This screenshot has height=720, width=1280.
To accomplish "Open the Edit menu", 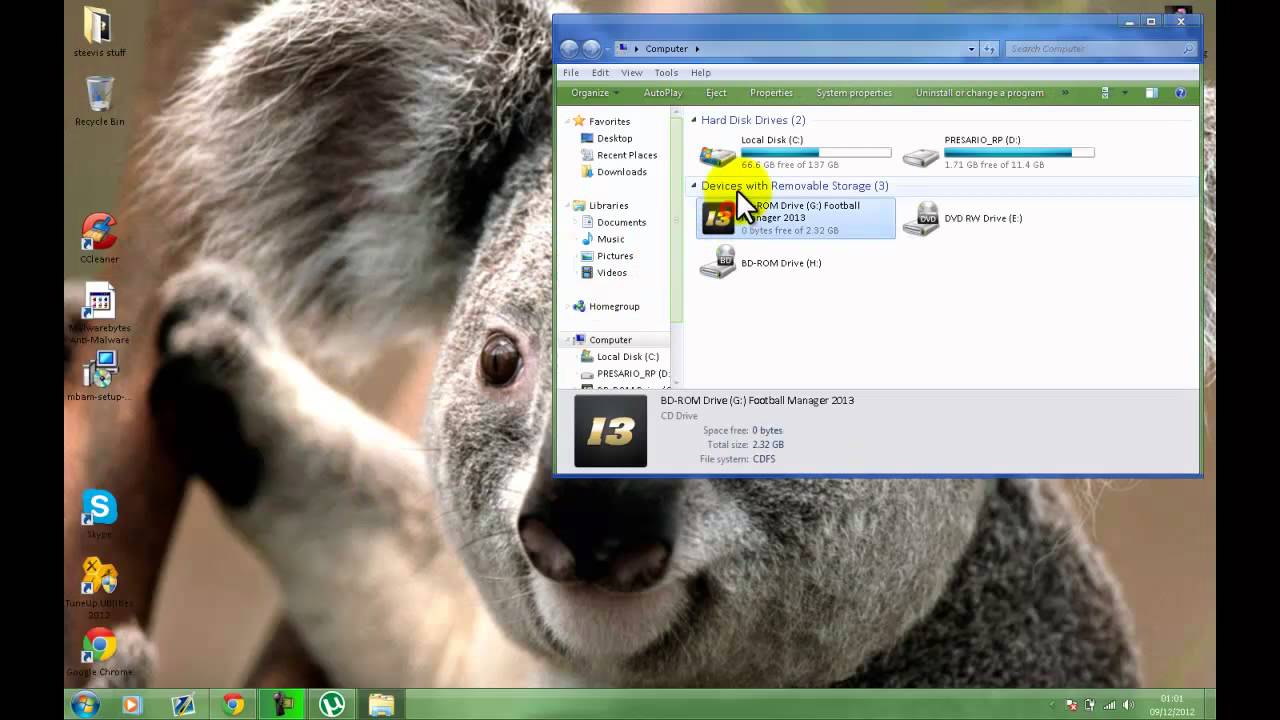I will point(600,73).
